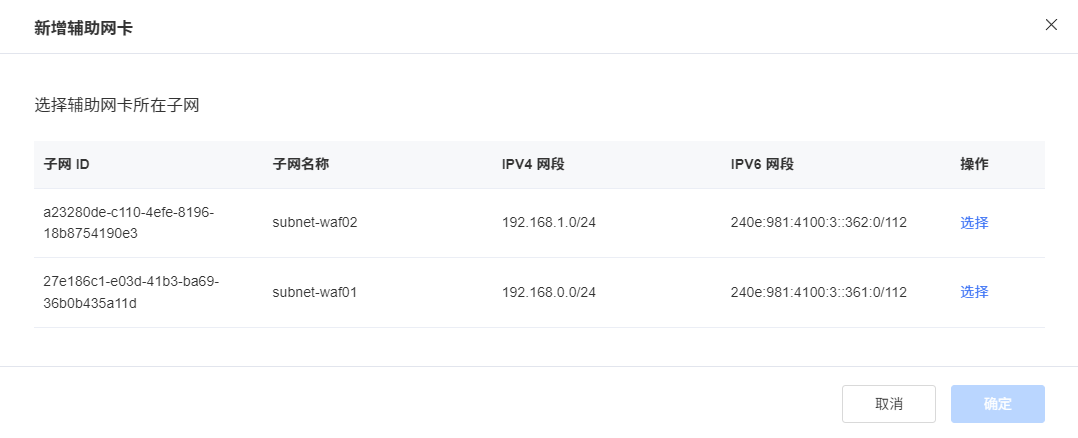The height and width of the screenshot is (438, 1078).
Task: Select subnet ID starting with 27e186c1
Action: tap(131, 292)
